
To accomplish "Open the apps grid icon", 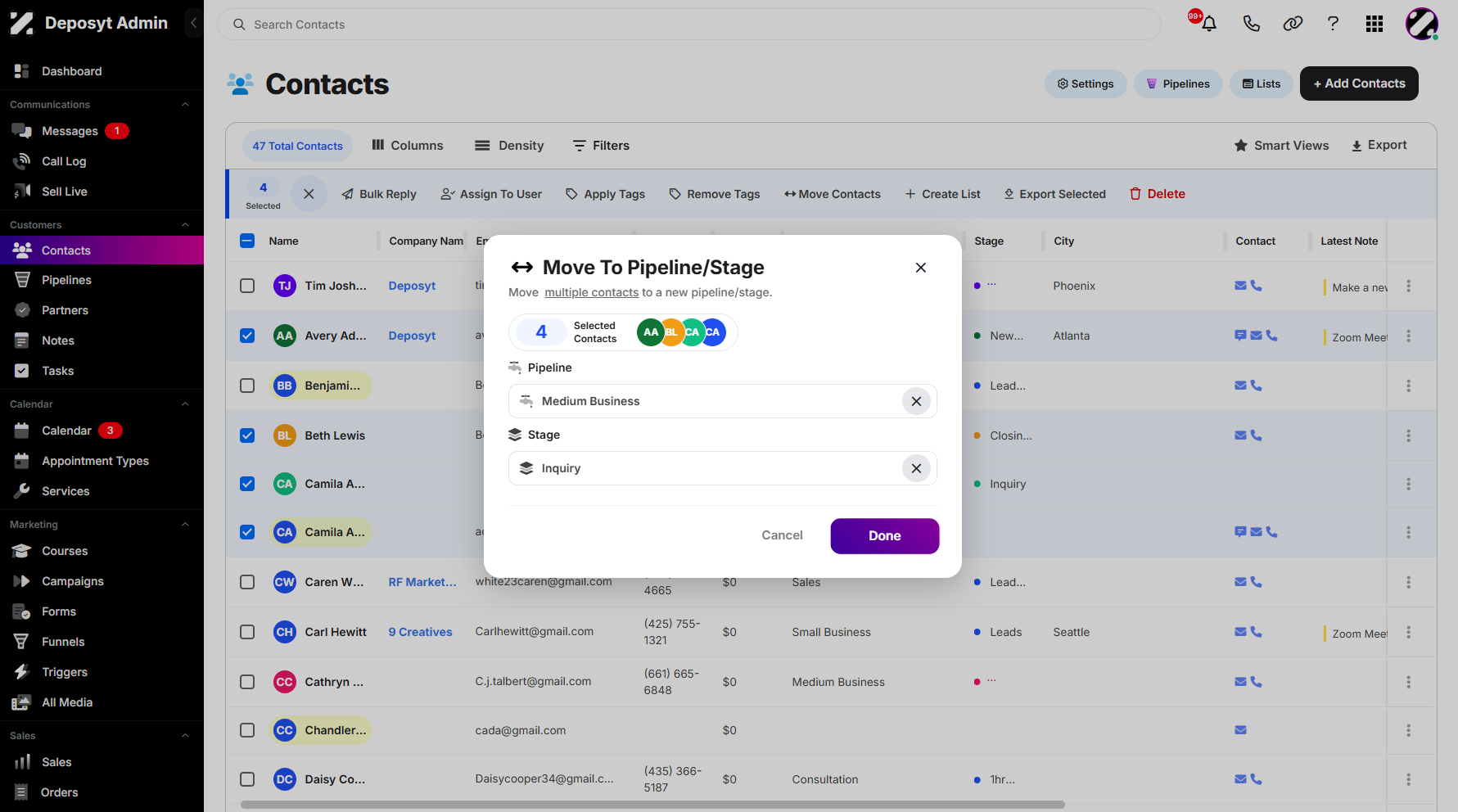I will pyautogui.click(x=1374, y=24).
